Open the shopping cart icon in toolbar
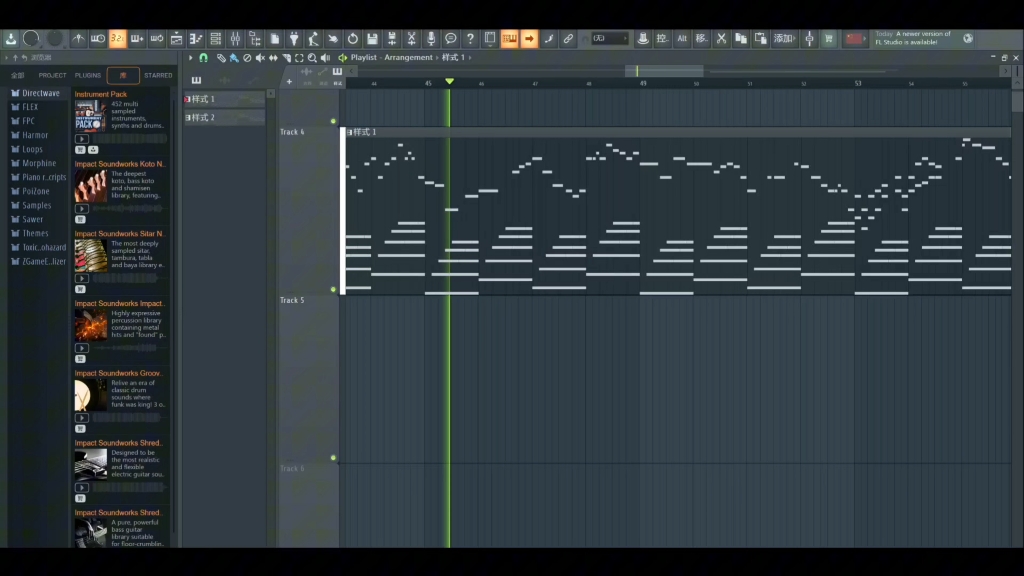Image resolution: width=1024 pixels, height=576 pixels. coord(829,39)
